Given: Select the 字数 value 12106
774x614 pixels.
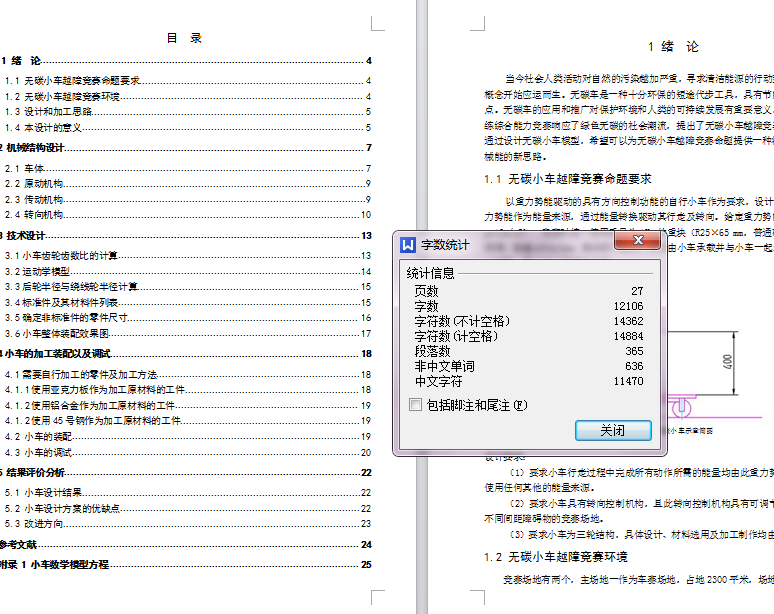Looking at the screenshot, I should coord(628,306).
